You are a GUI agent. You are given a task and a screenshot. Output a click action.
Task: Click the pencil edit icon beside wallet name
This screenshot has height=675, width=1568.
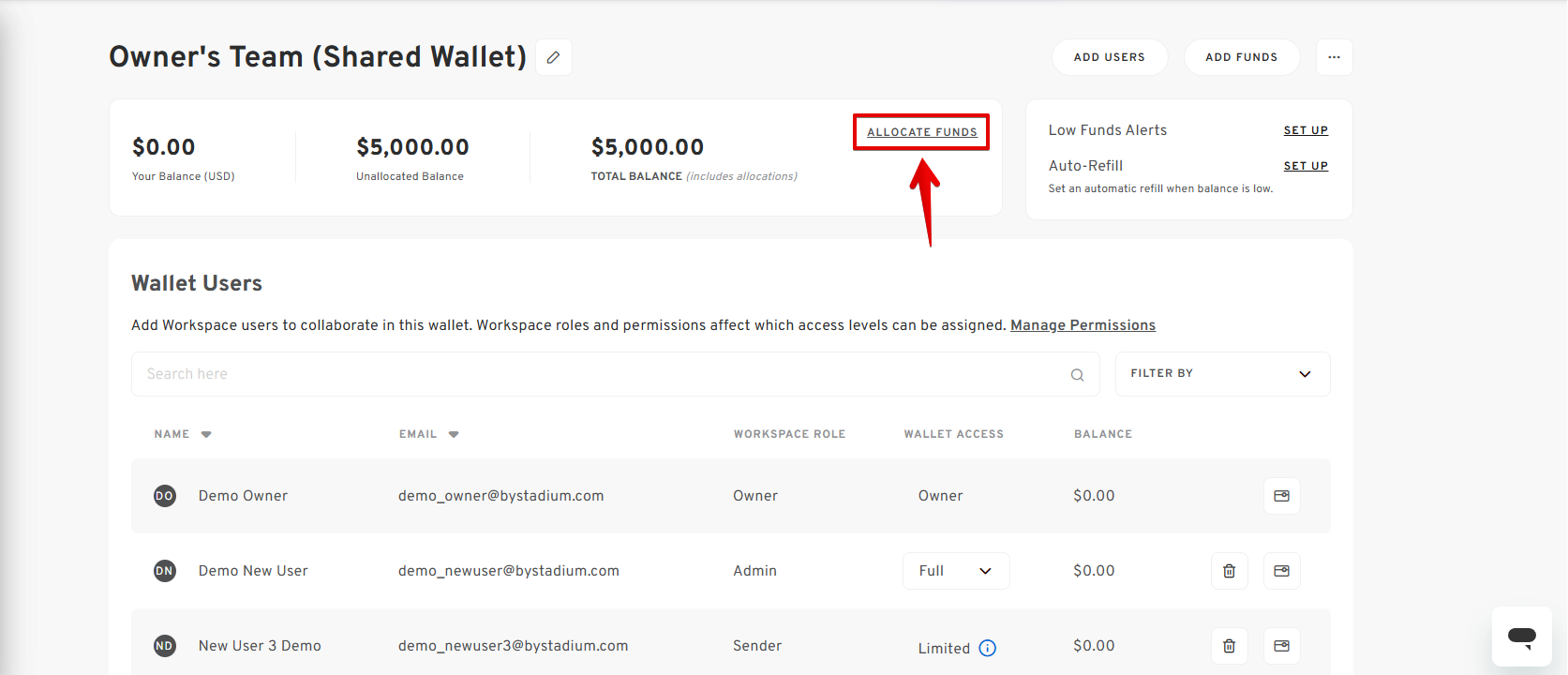(554, 57)
